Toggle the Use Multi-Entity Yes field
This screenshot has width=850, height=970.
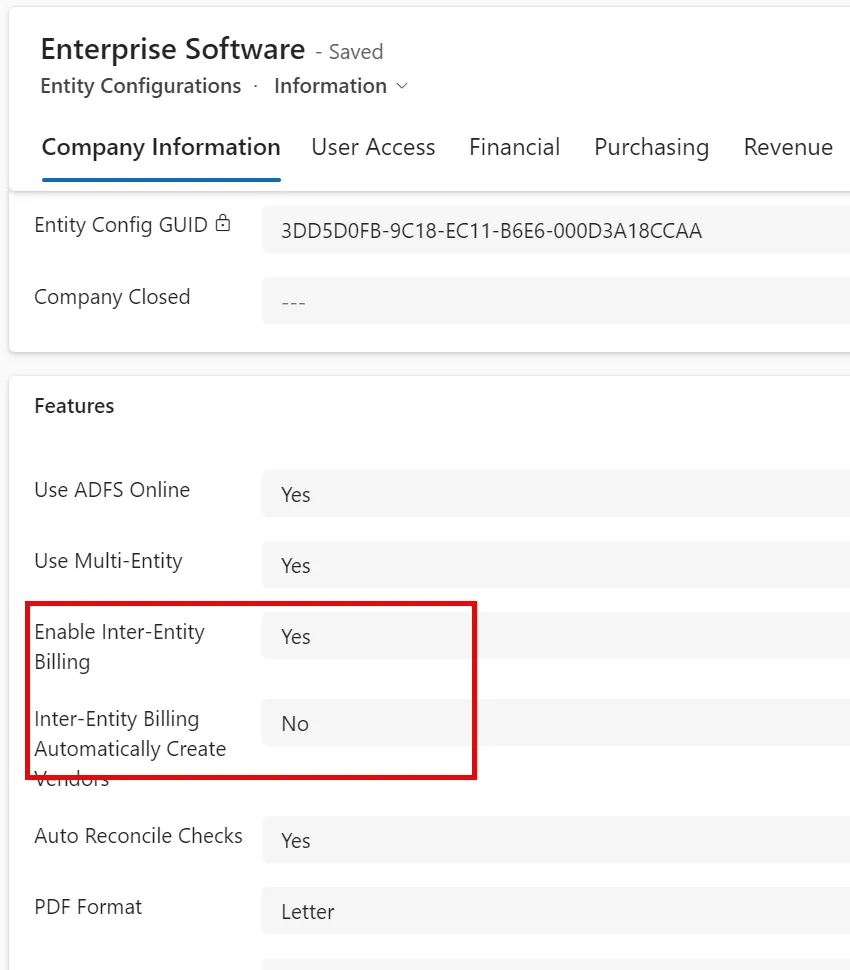click(x=556, y=565)
